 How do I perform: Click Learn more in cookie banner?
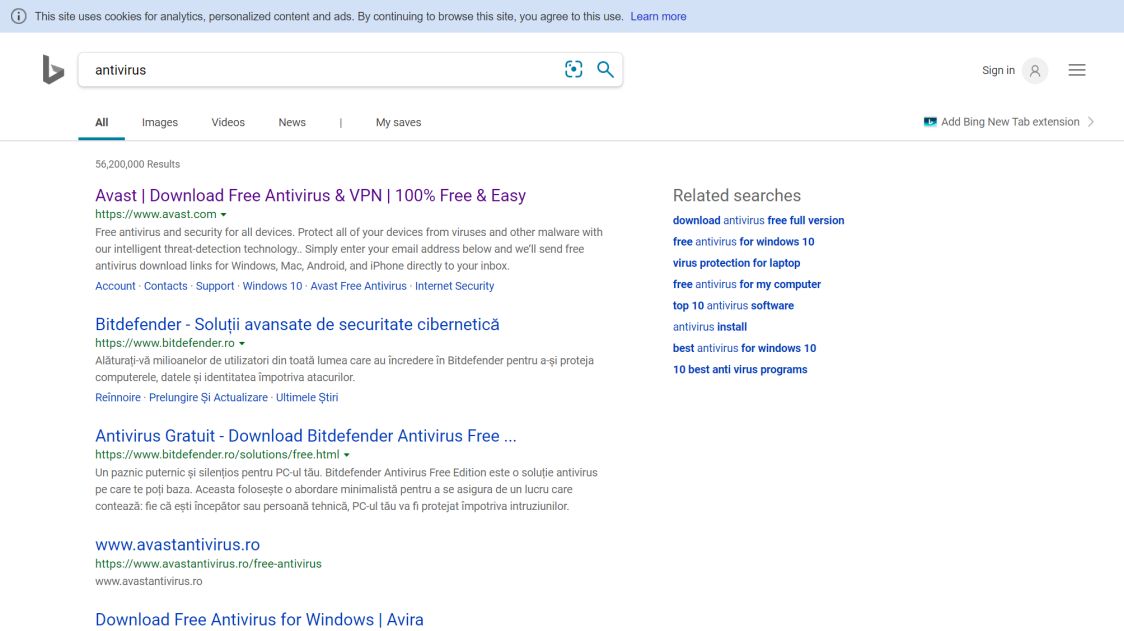[x=658, y=16]
